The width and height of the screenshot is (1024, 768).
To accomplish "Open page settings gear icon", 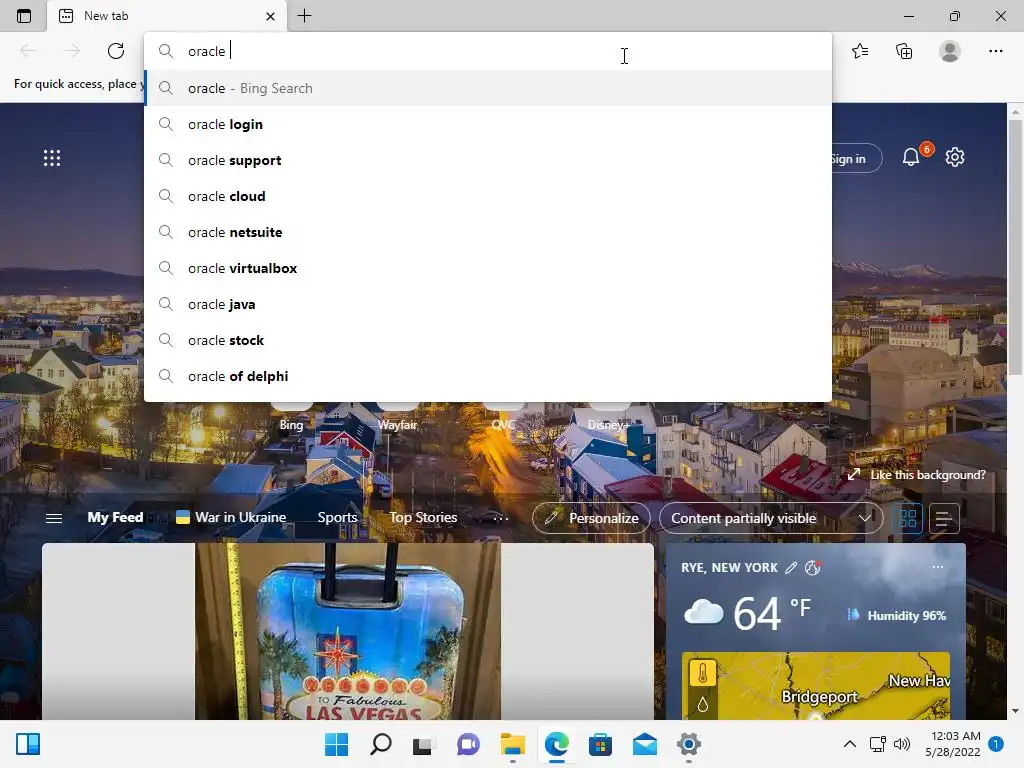I will [x=955, y=157].
